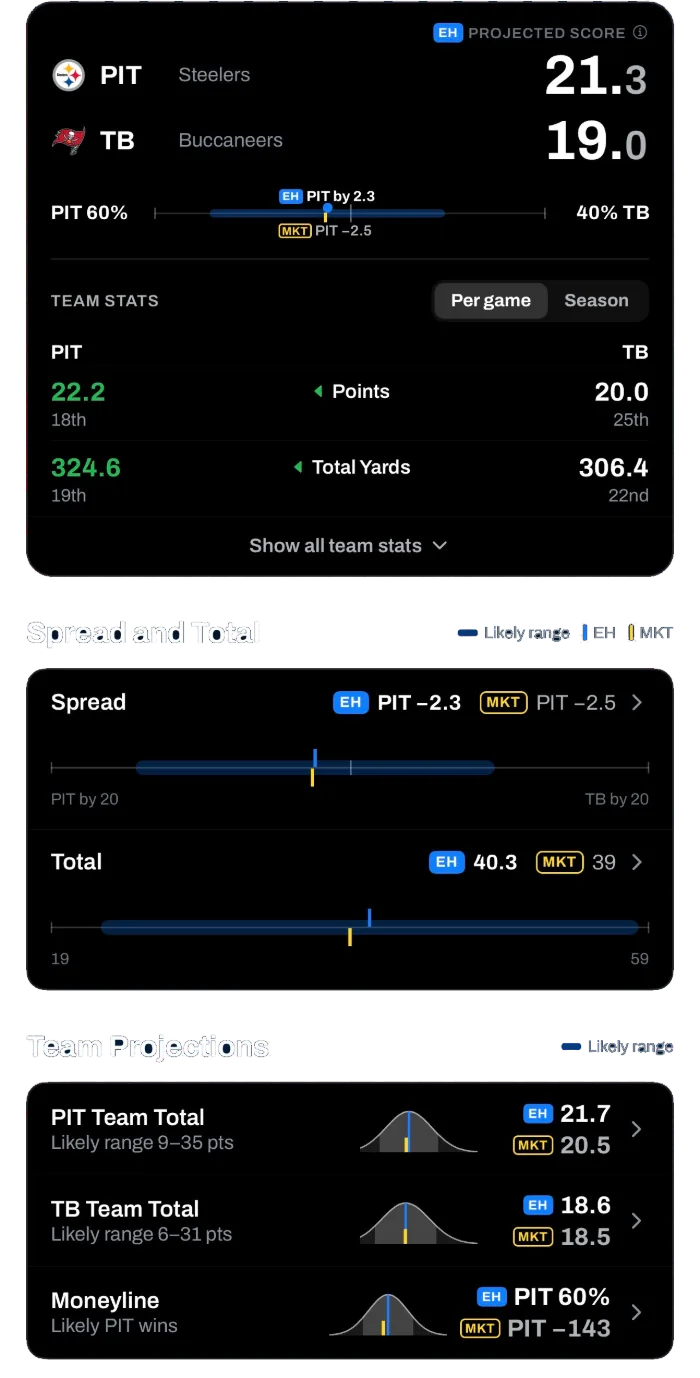Click the blue EH marker on Spread slider
The image size is (700, 1378).
pyautogui.click(x=315, y=758)
